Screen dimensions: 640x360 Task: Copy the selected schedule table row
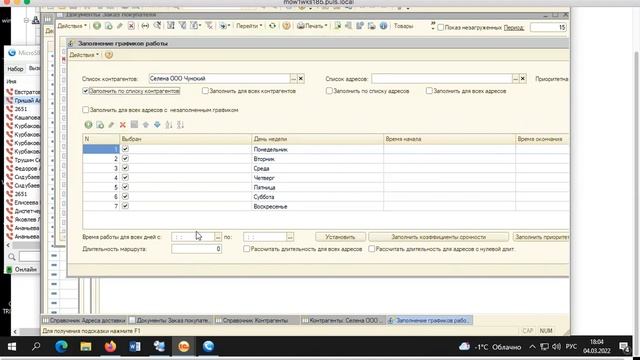(x=100, y=125)
